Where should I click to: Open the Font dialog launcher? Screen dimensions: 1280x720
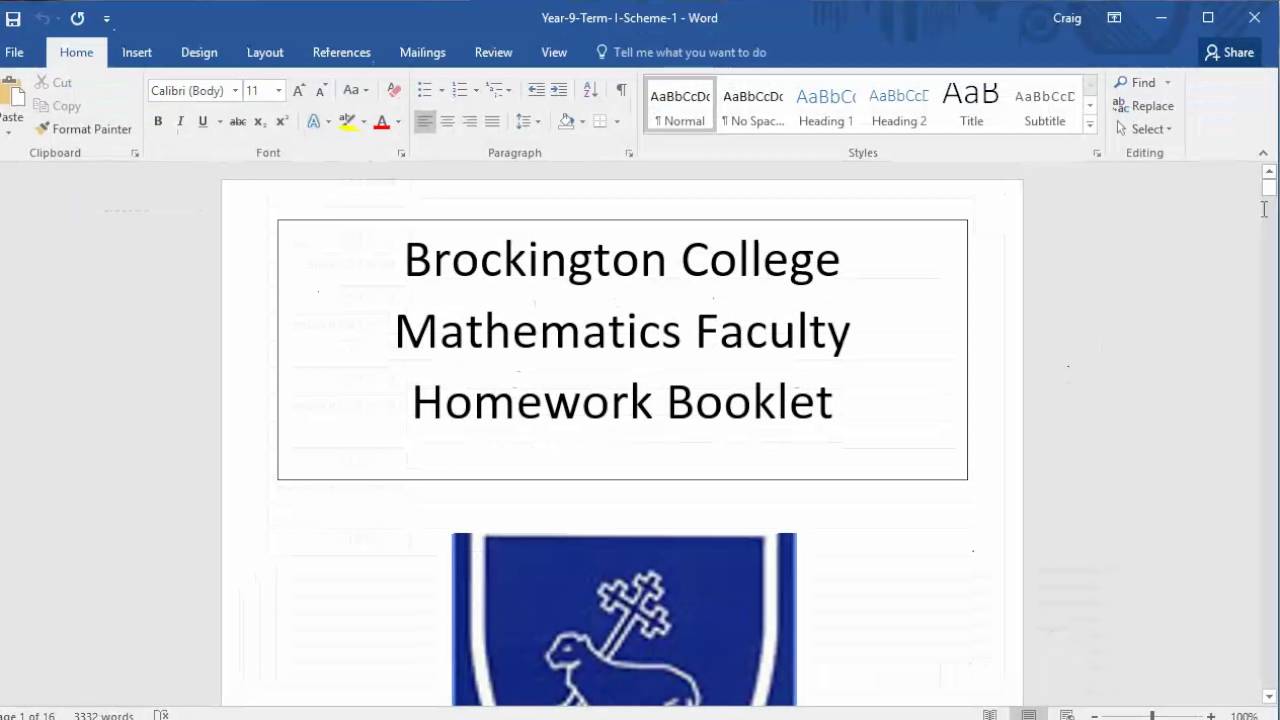point(402,154)
